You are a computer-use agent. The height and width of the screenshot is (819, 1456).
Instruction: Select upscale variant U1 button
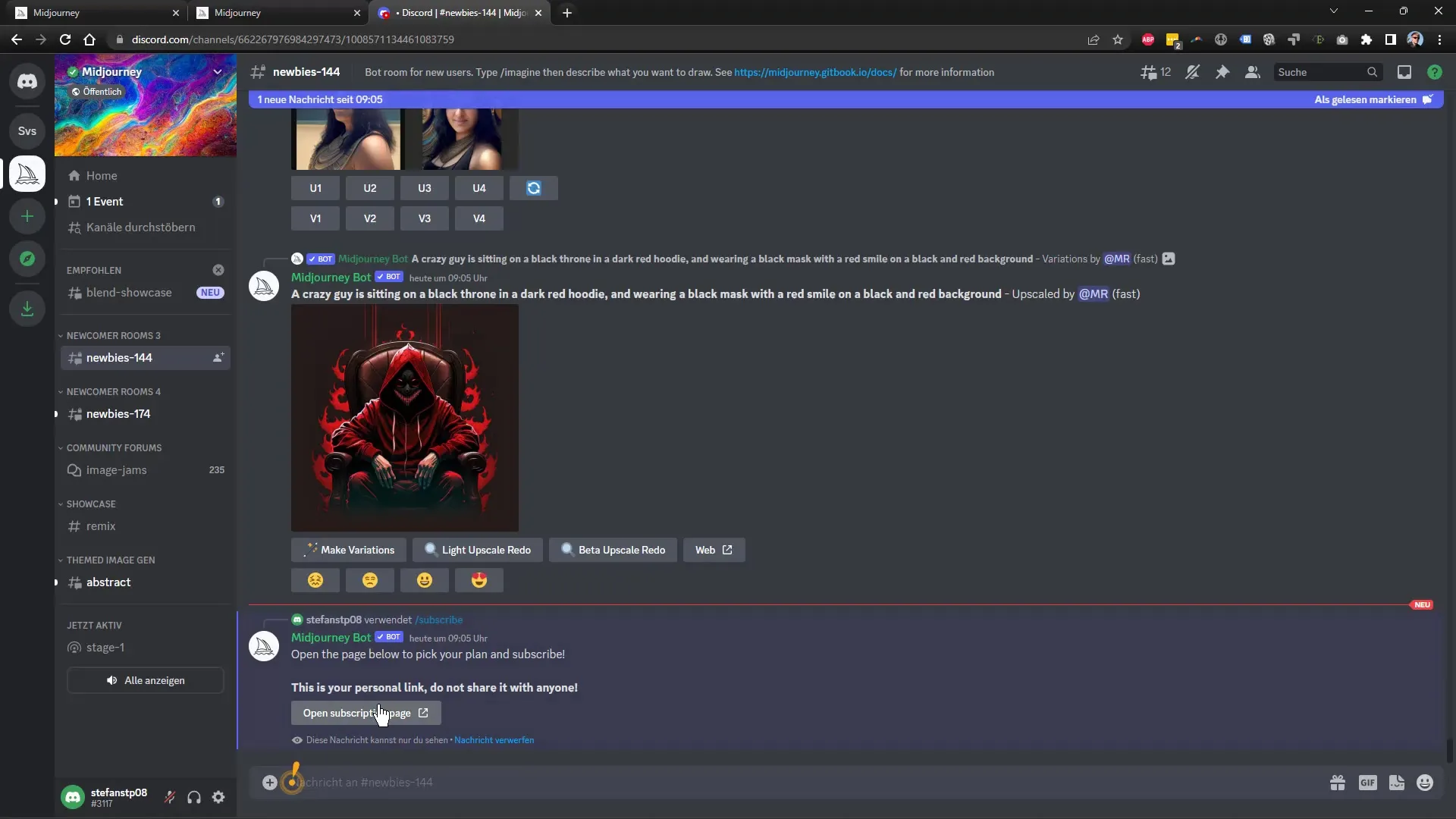tap(316, 188)
